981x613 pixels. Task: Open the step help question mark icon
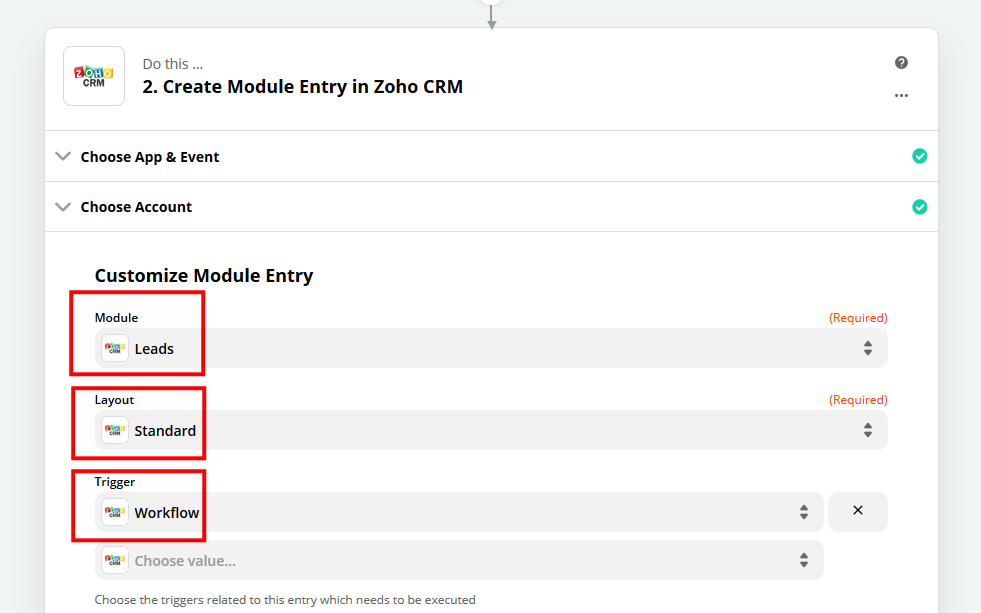point(901,63)
